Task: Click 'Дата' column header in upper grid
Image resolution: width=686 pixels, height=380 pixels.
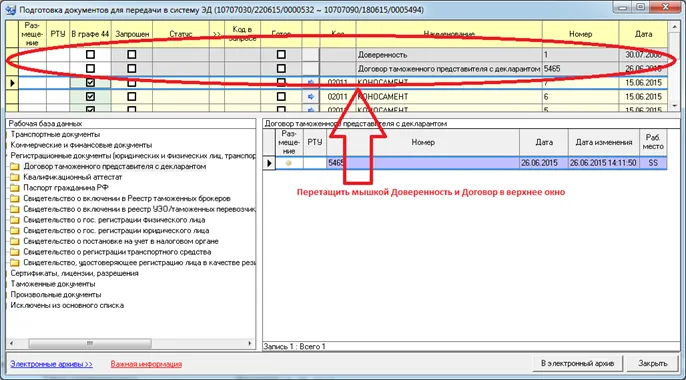Action: point(643,34)
